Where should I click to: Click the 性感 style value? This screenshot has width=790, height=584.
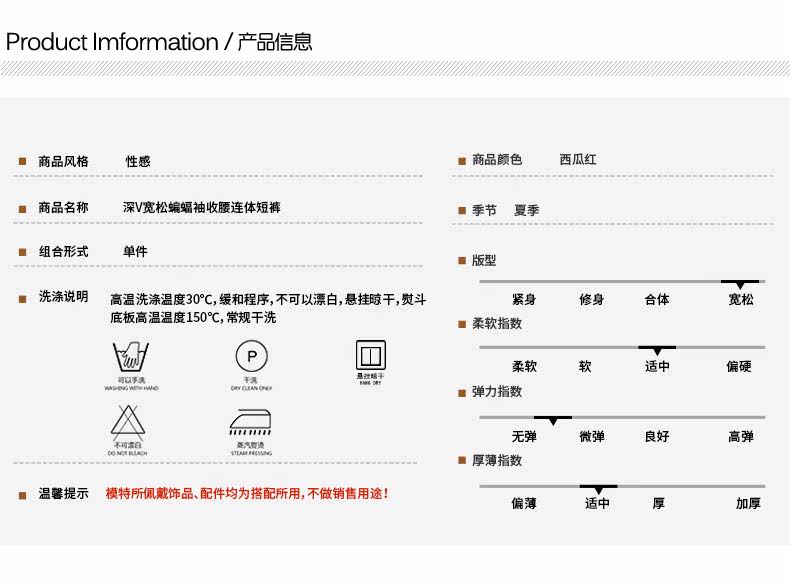138,161
